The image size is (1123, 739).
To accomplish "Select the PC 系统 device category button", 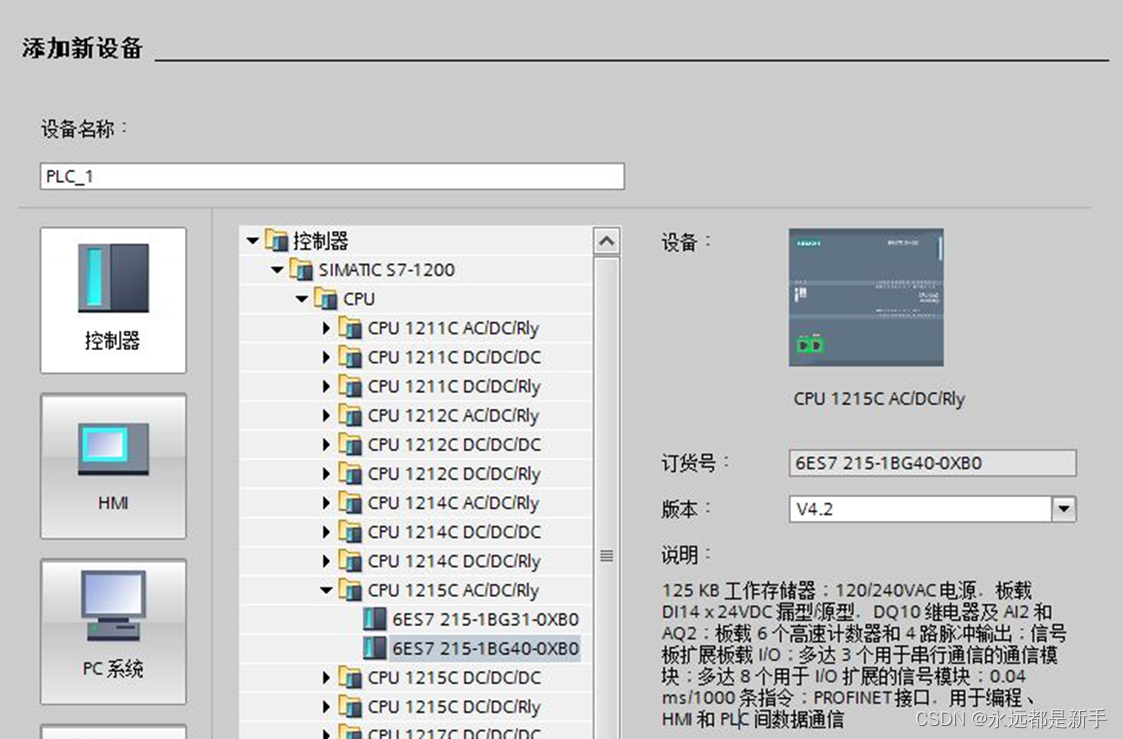I will 113,632.
